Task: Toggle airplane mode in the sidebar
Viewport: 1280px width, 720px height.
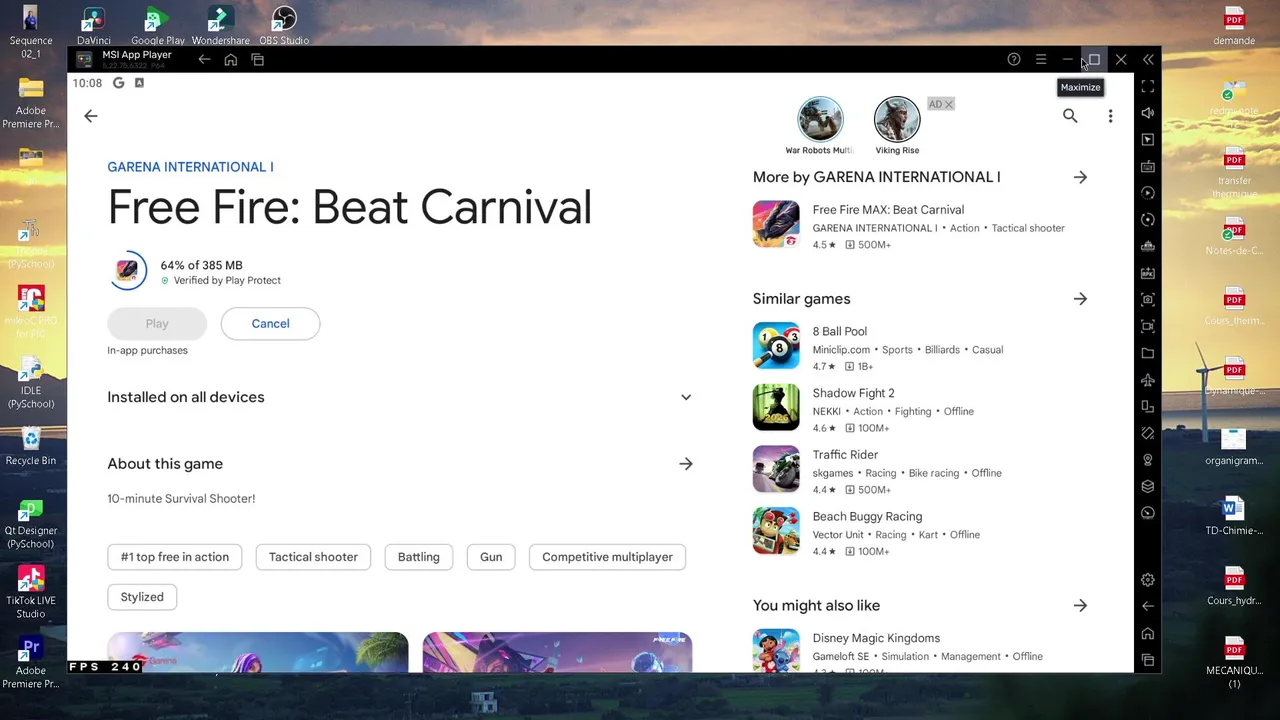Action: pyautogui.click(x=1148, y=380)
